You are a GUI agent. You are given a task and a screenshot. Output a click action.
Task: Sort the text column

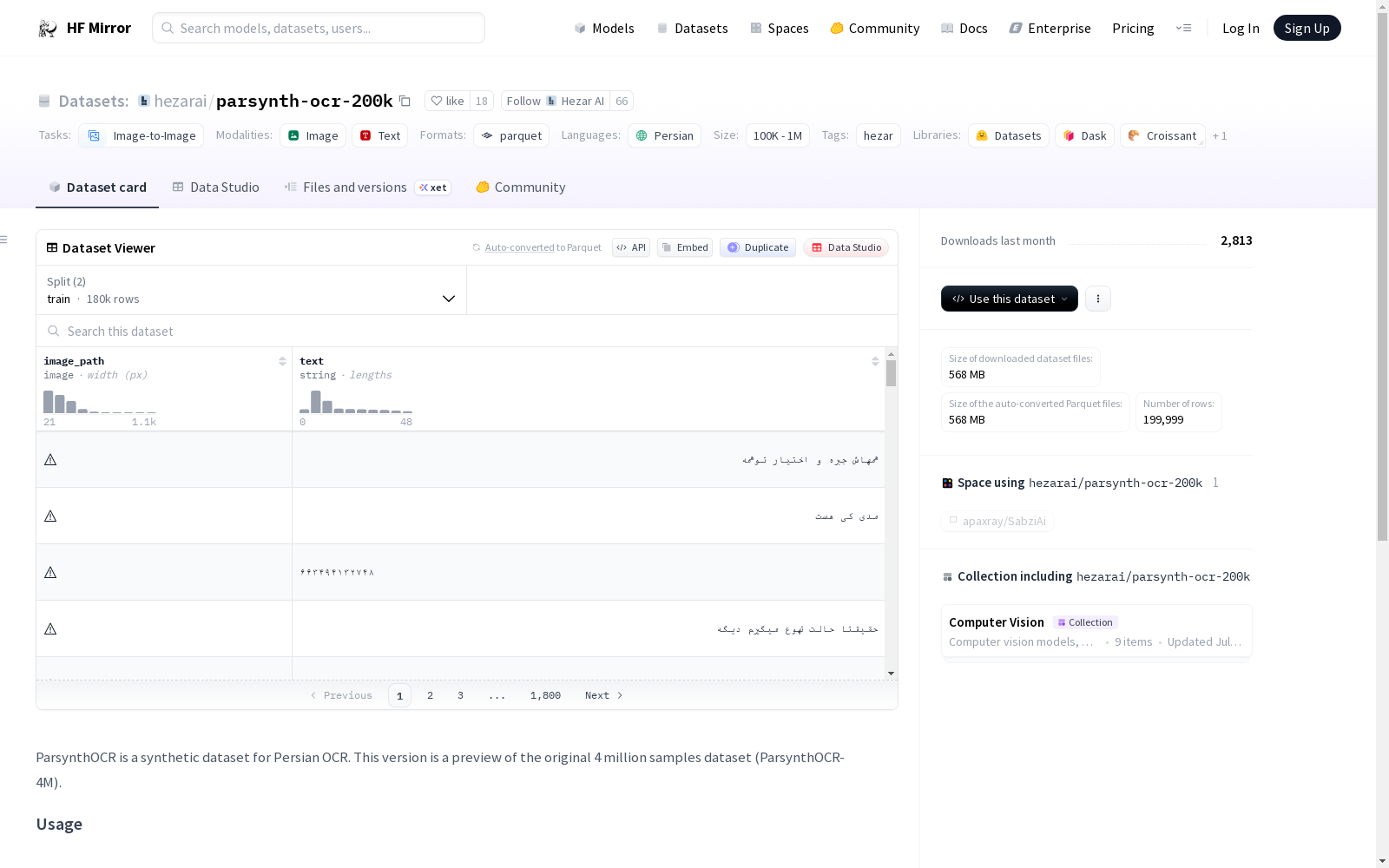click(x=875, y=361)
